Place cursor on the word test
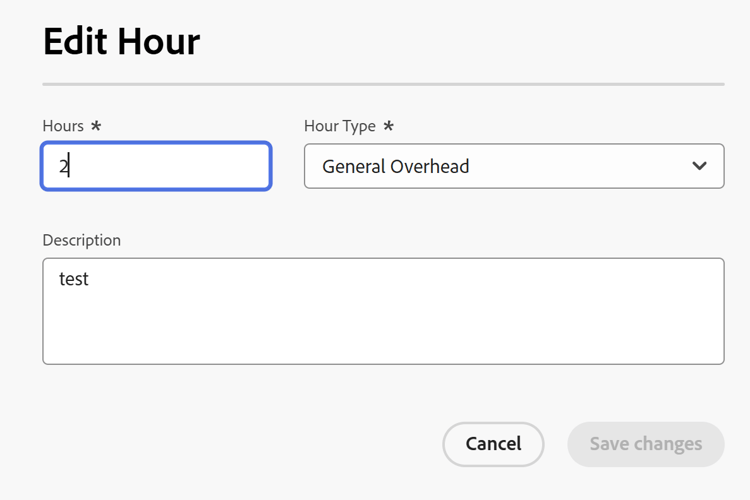 (x=74, y=279)
